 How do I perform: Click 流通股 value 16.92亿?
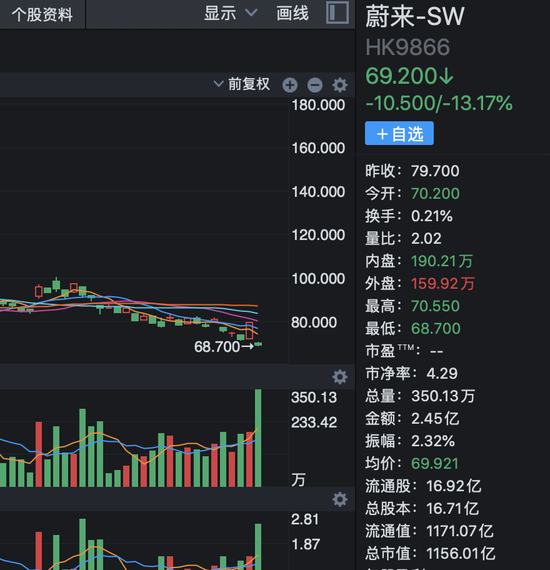[x=454, y=486]
